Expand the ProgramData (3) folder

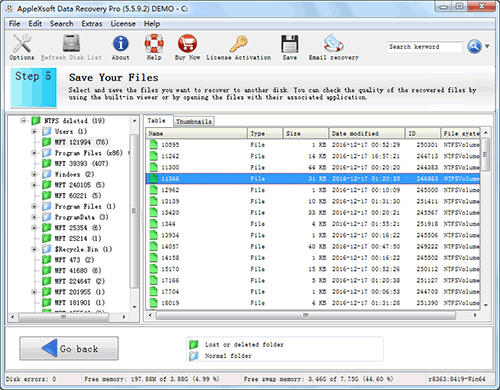34,217
